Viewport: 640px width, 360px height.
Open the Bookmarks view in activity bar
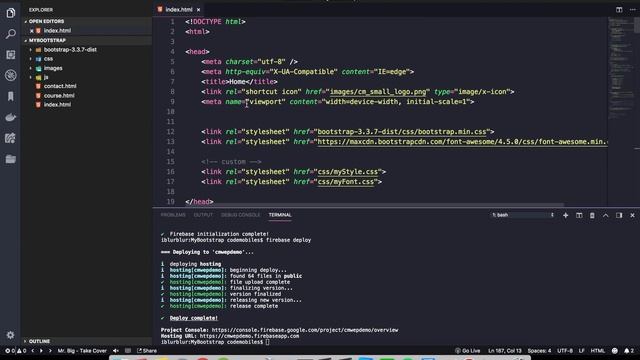coord(11,96)
